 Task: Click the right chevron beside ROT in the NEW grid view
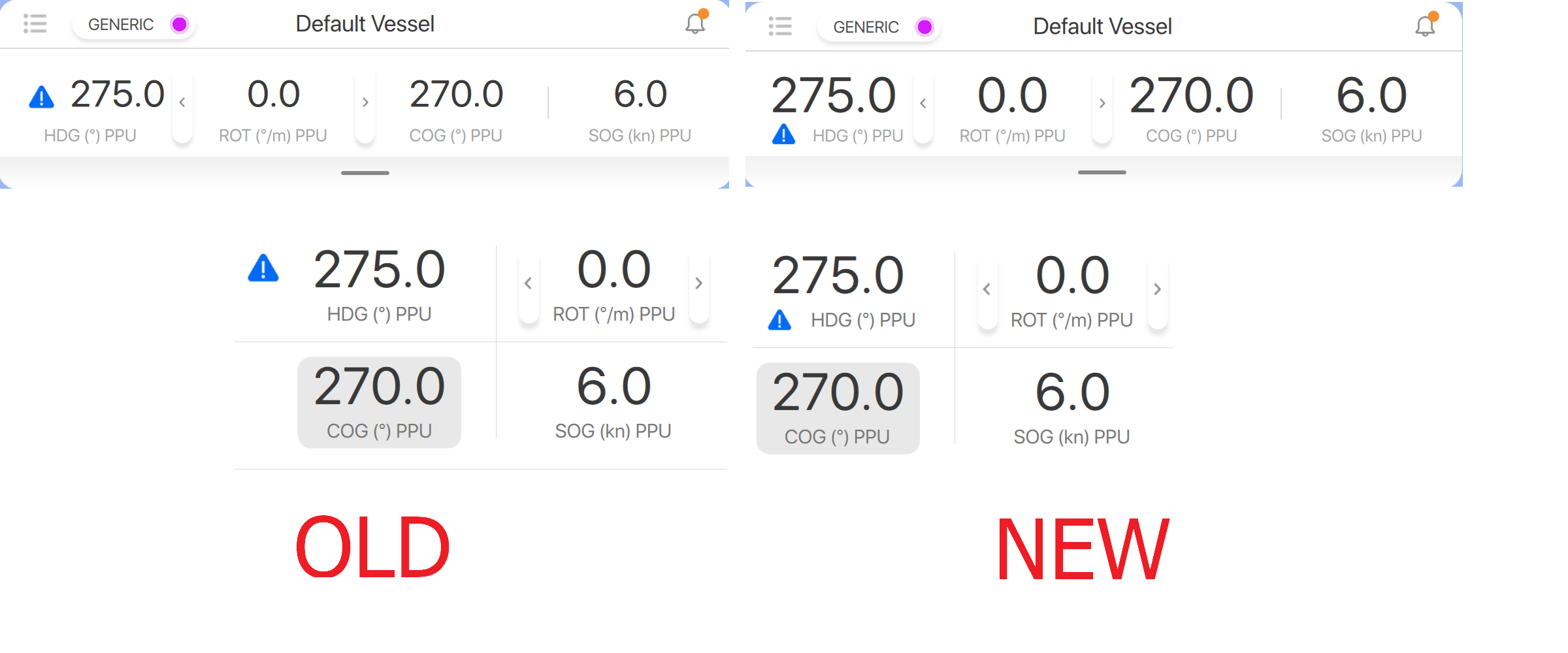1158,289
